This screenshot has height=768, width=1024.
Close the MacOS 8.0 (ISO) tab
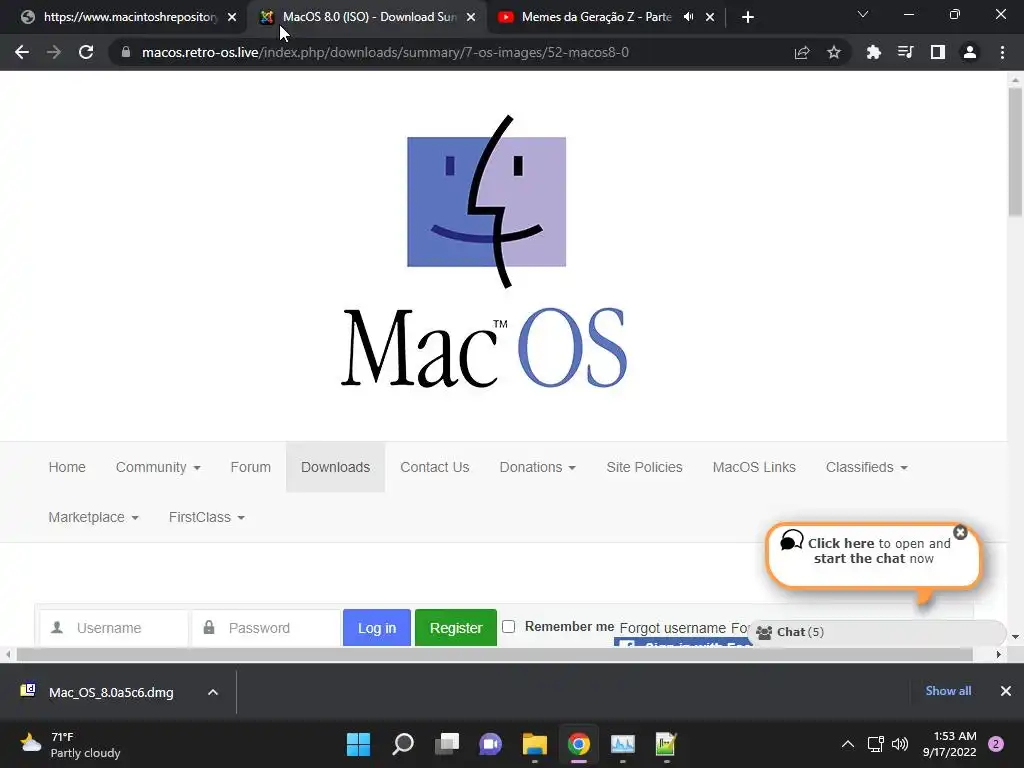point(471,17)
